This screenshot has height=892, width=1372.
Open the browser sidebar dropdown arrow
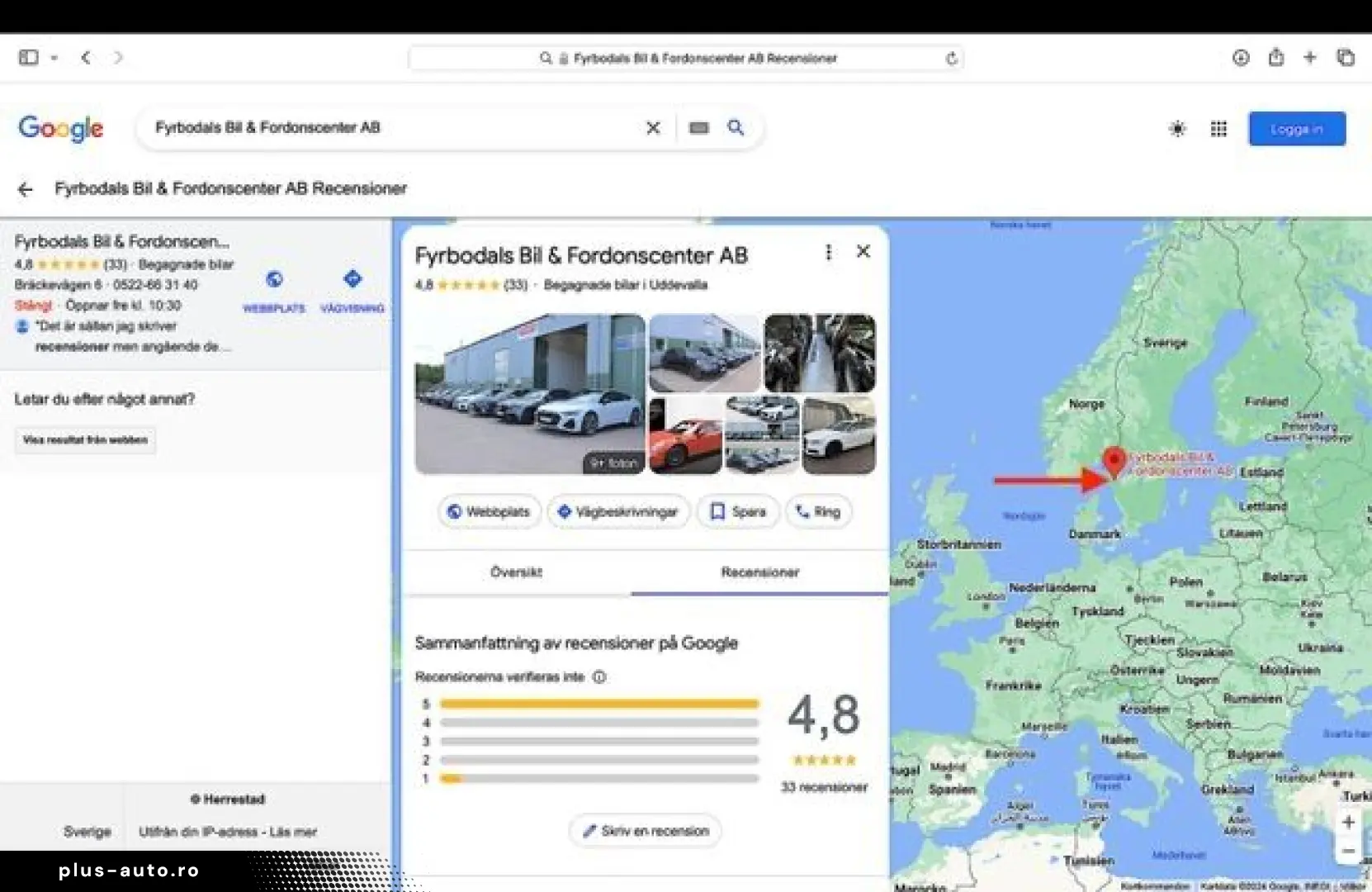(54, 58)
